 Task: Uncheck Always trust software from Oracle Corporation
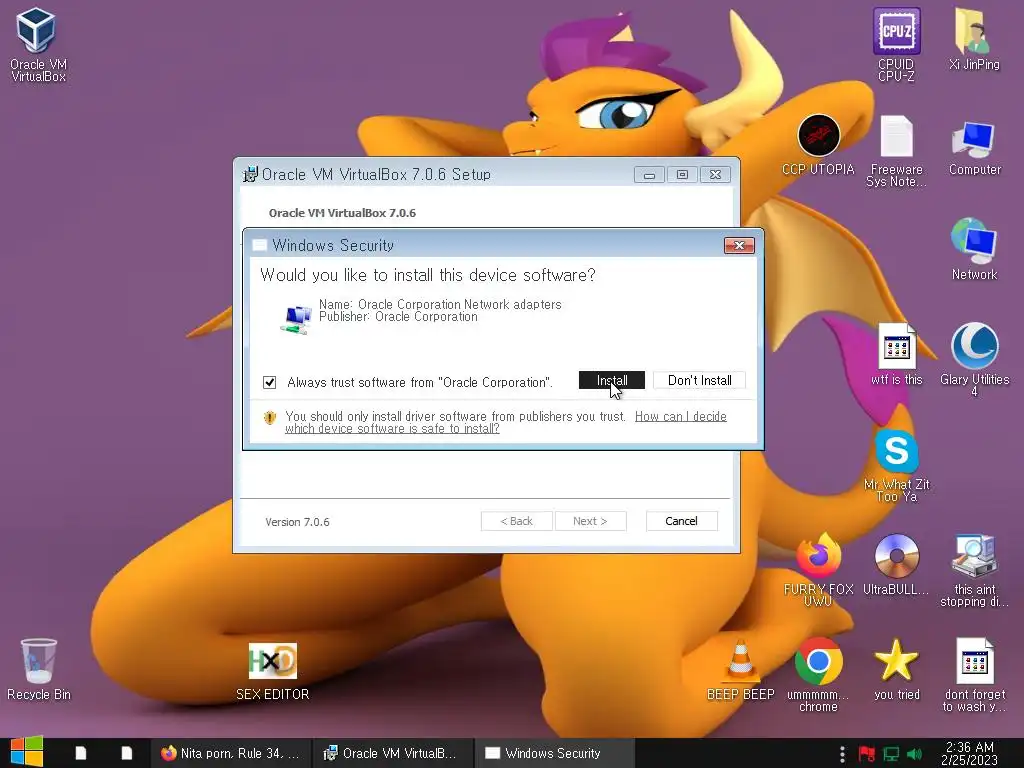tap(269, 382)
